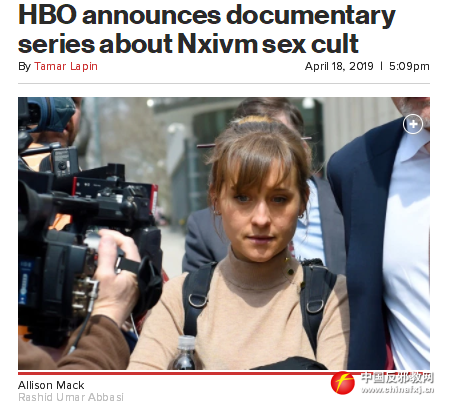Click the separator bar between date and time
The width and height of the screenshot is (449, 408).
click(381, 66)
